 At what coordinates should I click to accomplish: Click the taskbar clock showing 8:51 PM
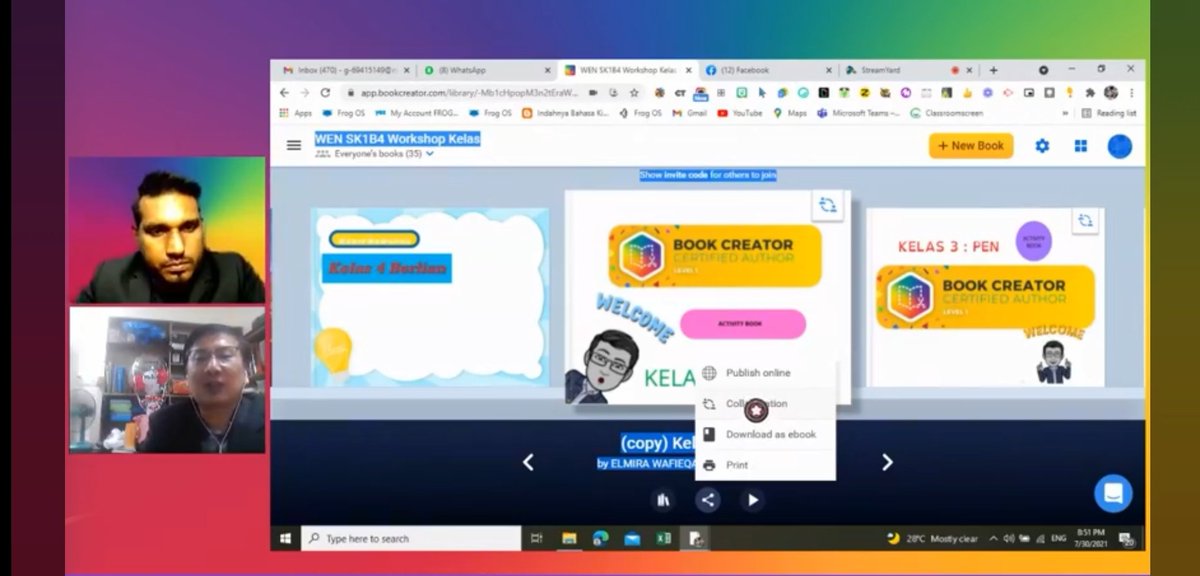click(1092, 538)
